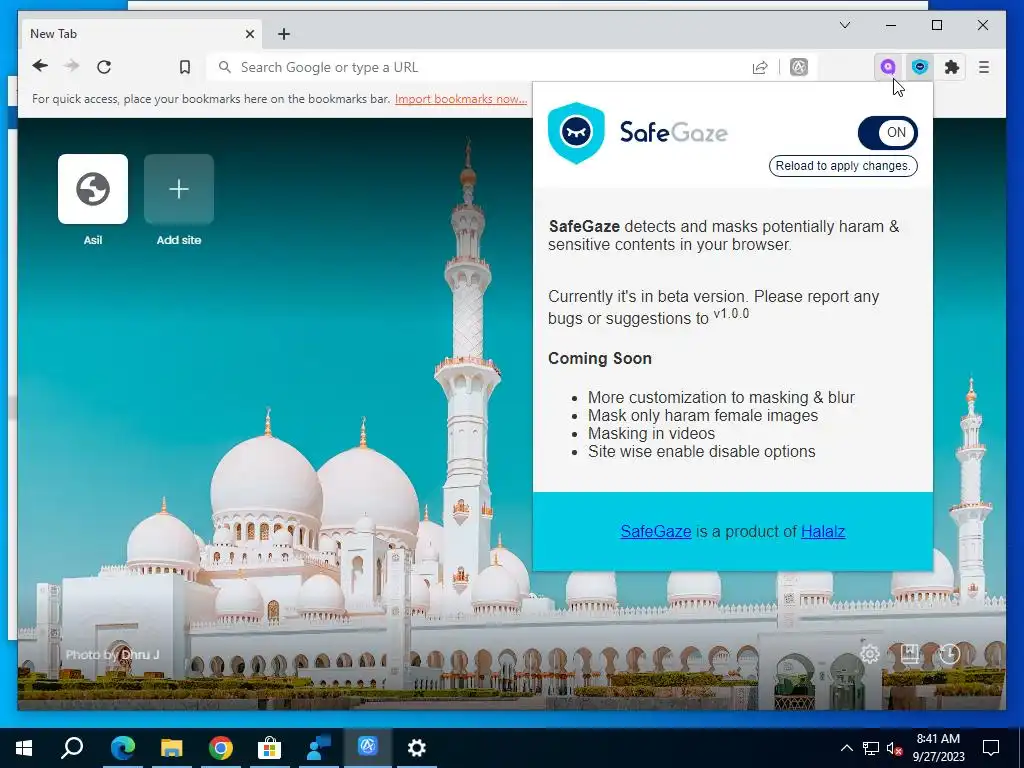The width and height of the screenshot is (1024, 768).
Task: Show hidden system tray icons
Action: 846,748
